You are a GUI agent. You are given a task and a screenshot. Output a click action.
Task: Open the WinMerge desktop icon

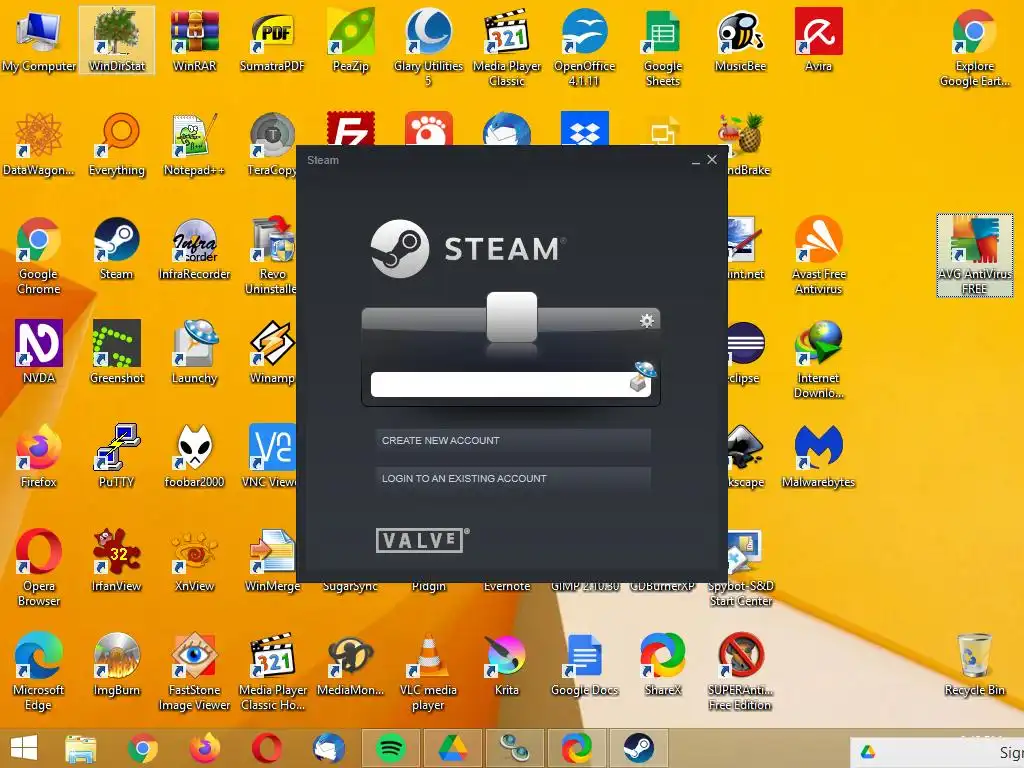(272, 560)
